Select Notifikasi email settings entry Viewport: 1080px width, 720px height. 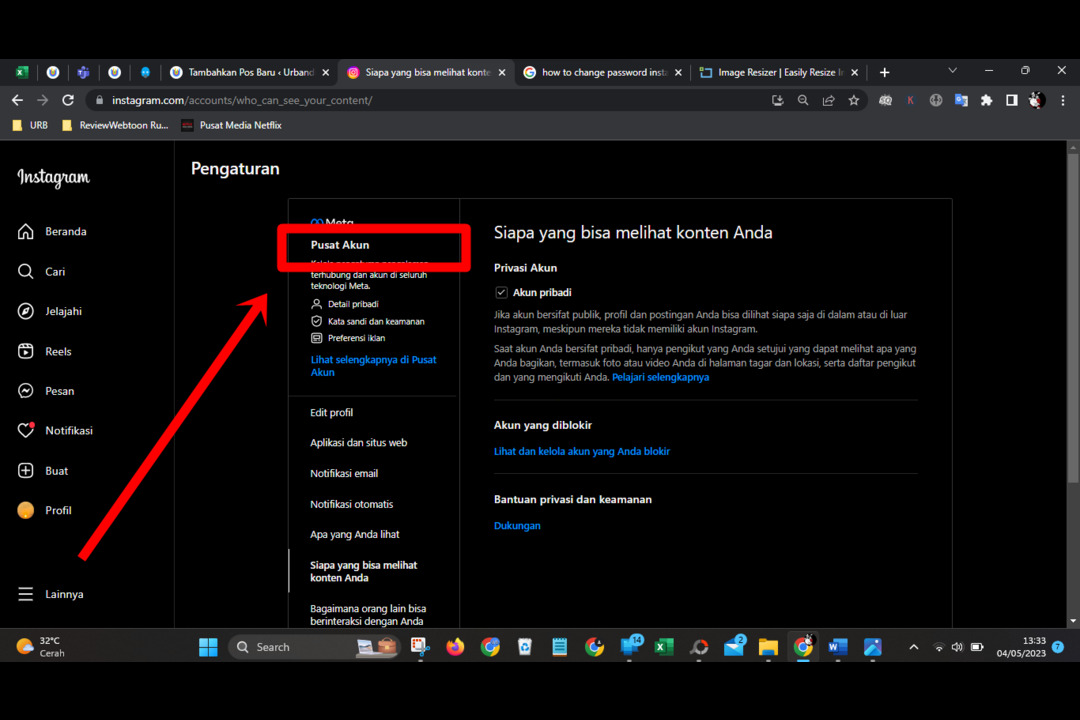344,473
